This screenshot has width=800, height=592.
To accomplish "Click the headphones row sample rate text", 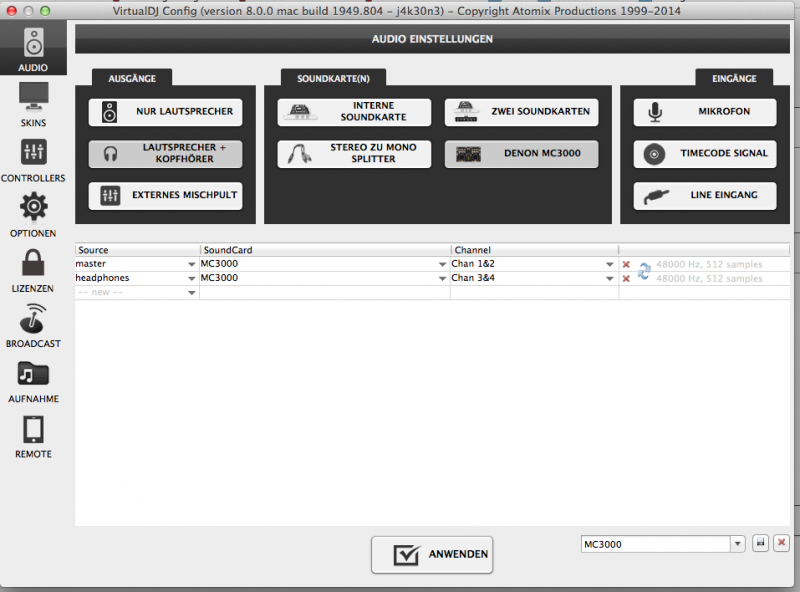I will pos(709,279).
